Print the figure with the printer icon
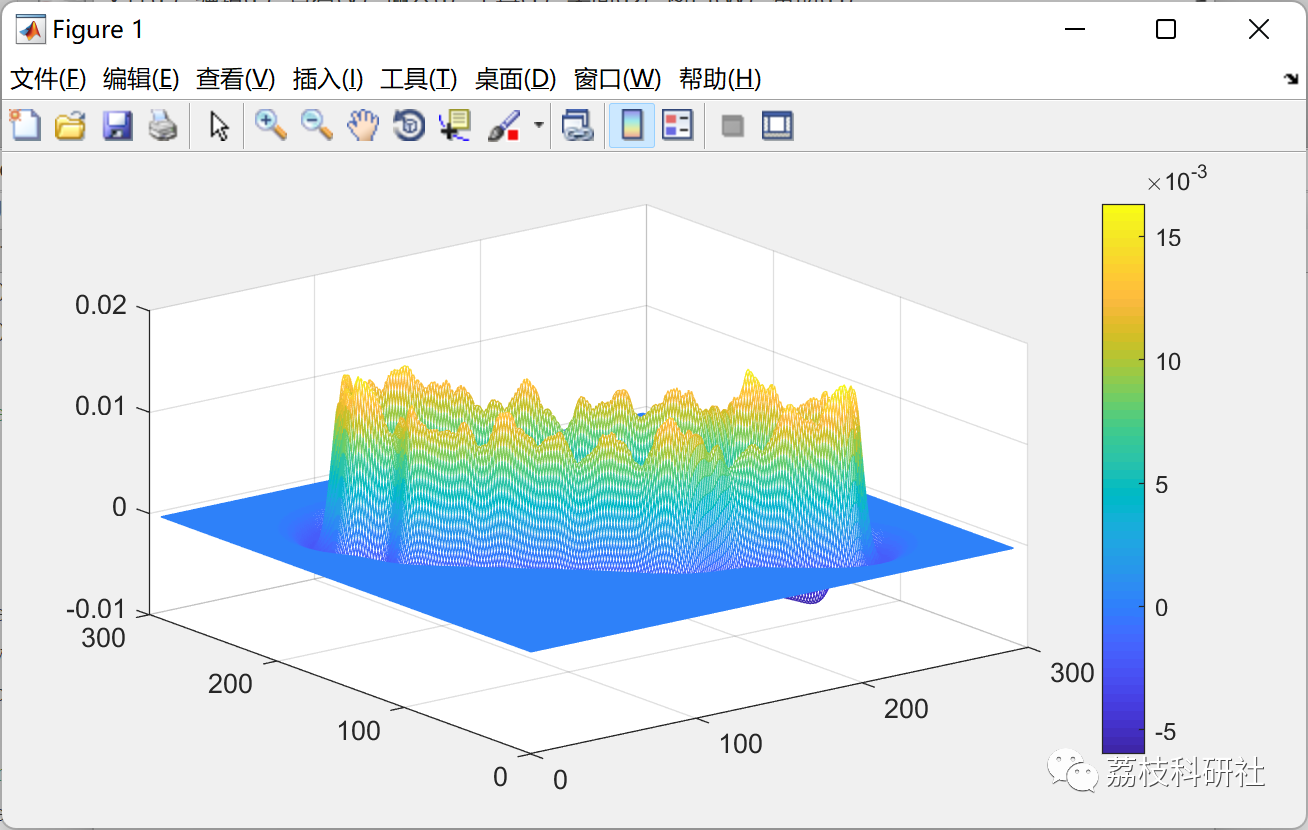Viewport: 1308px width, 830px height. pos(163,126)
